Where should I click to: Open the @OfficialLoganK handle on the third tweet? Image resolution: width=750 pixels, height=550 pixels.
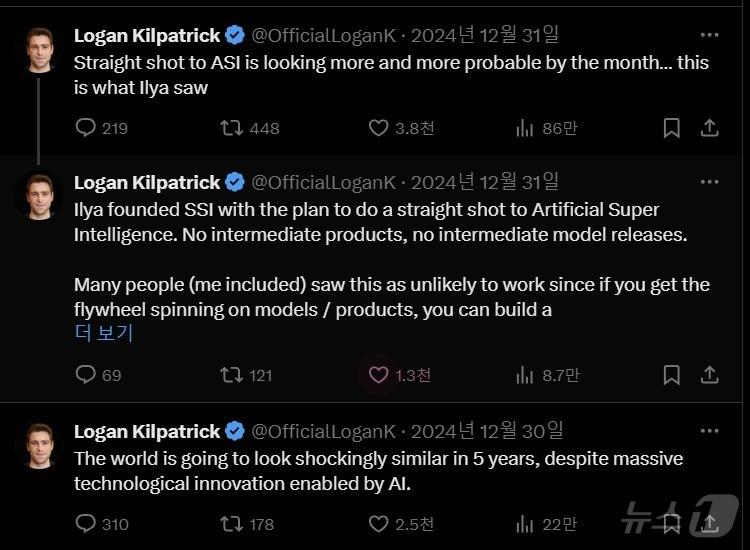click(323, 432)
